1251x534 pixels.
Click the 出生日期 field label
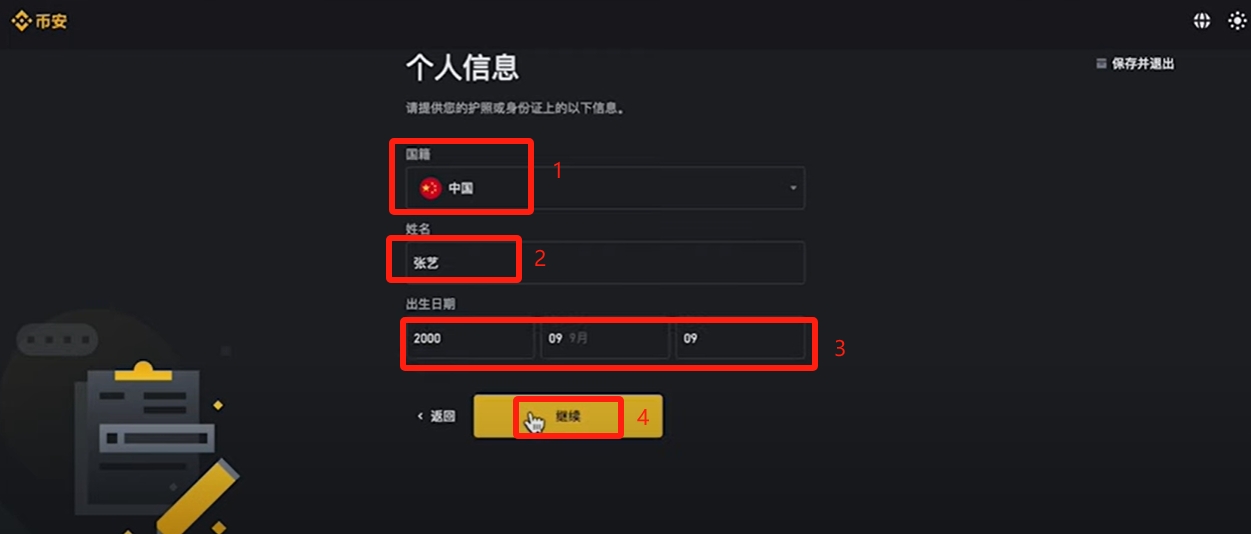pos(430,303)
